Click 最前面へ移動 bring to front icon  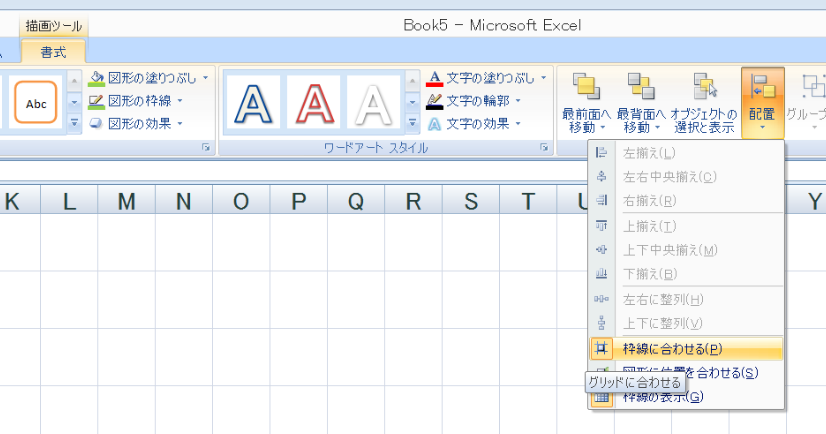[x=586, y=86]
